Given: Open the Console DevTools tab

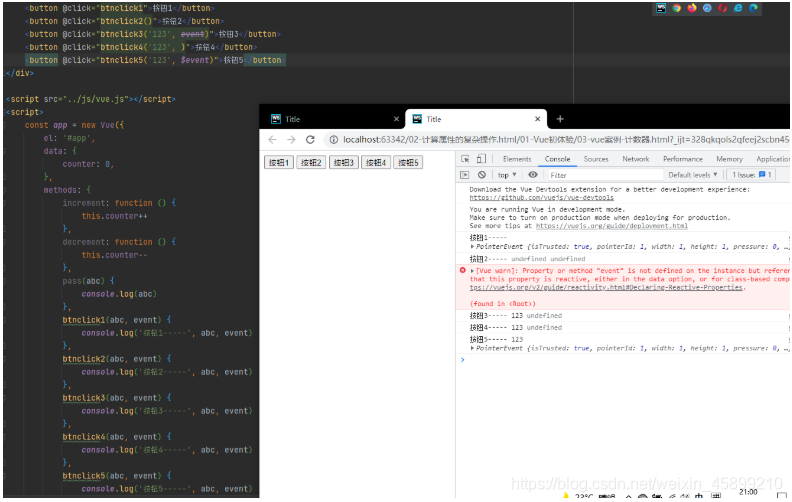Looking at the screenshot, I should click(557, 159).
